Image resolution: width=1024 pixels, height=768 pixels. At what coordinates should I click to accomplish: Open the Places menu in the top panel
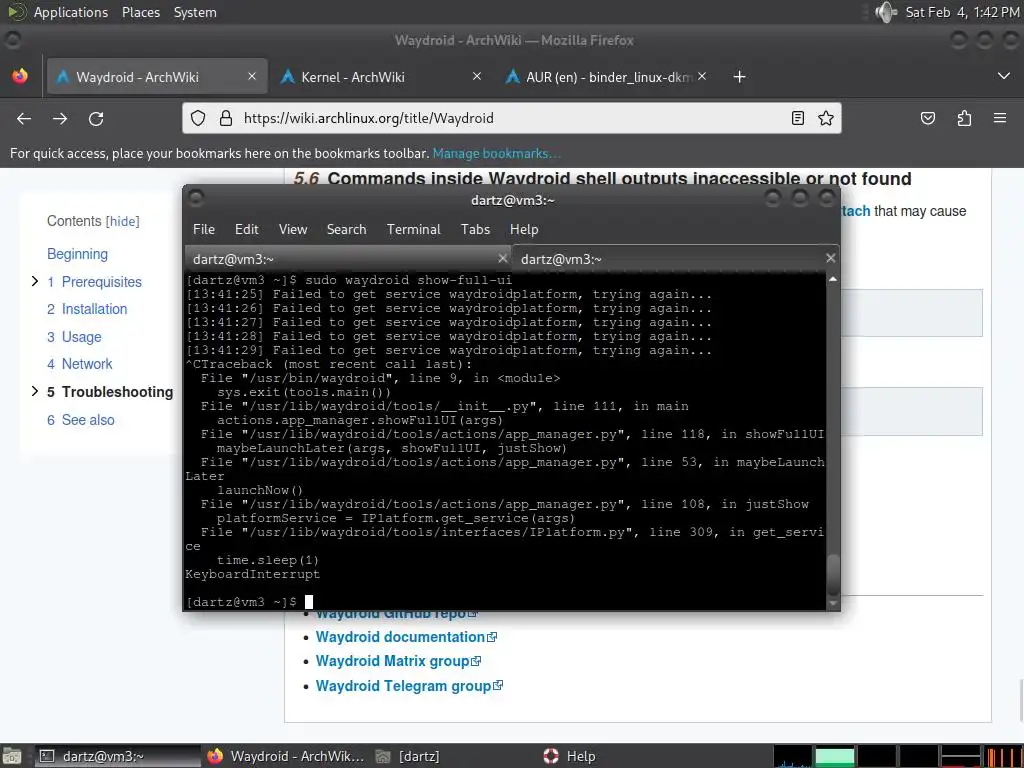(140, 12)
